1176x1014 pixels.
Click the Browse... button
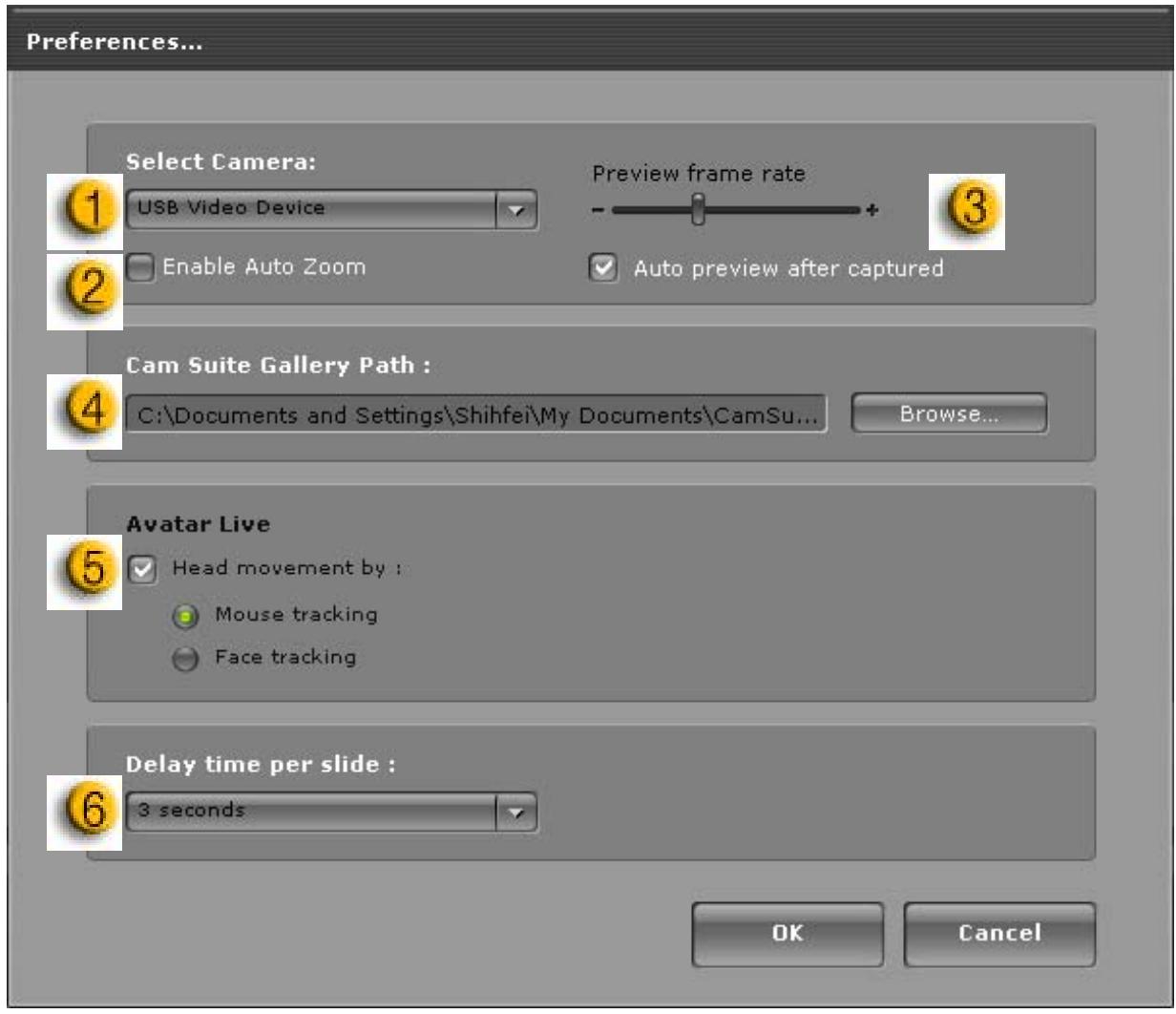click(949, 414)
